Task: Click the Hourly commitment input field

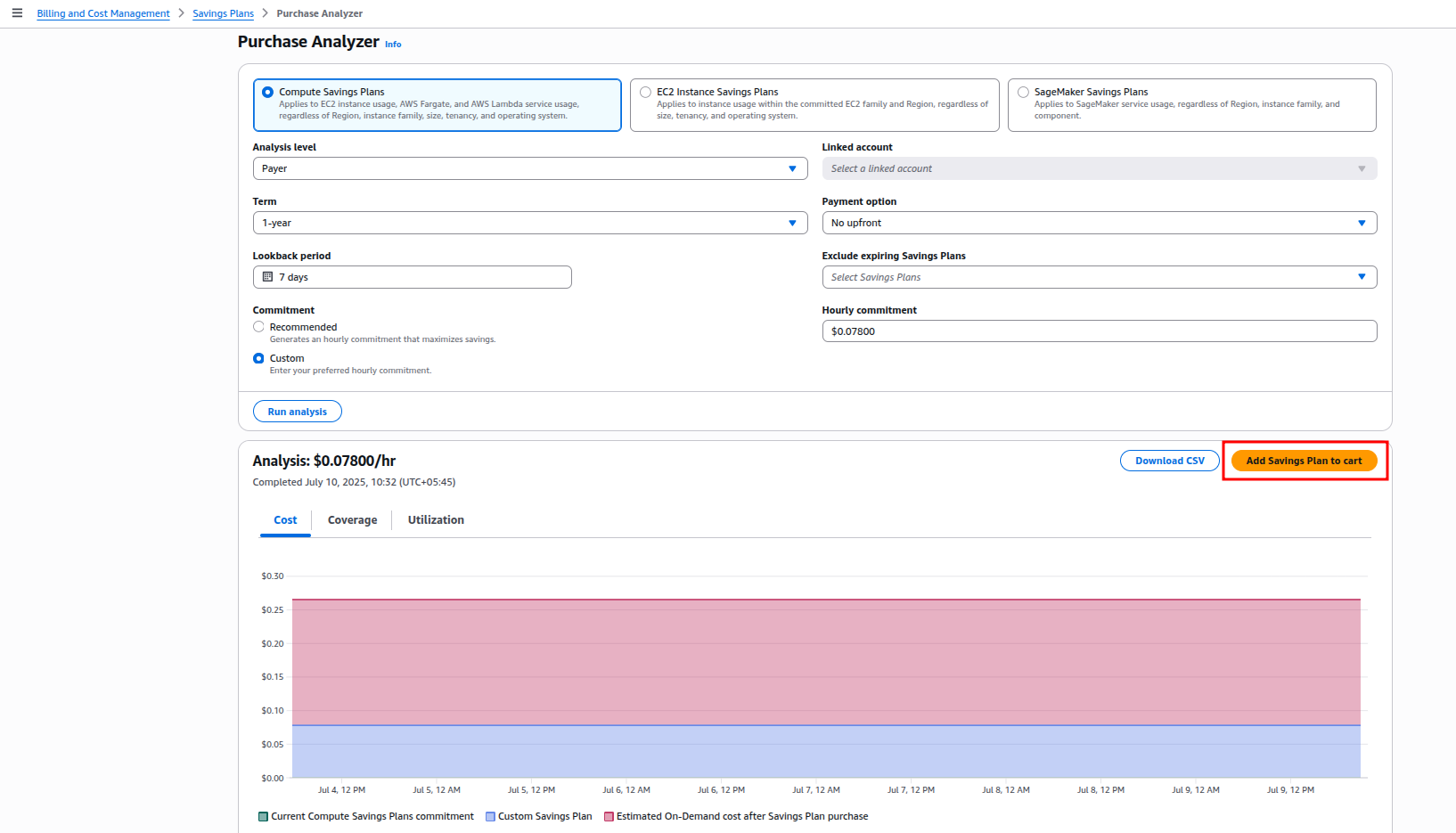Action: (x=1099, y=331)
